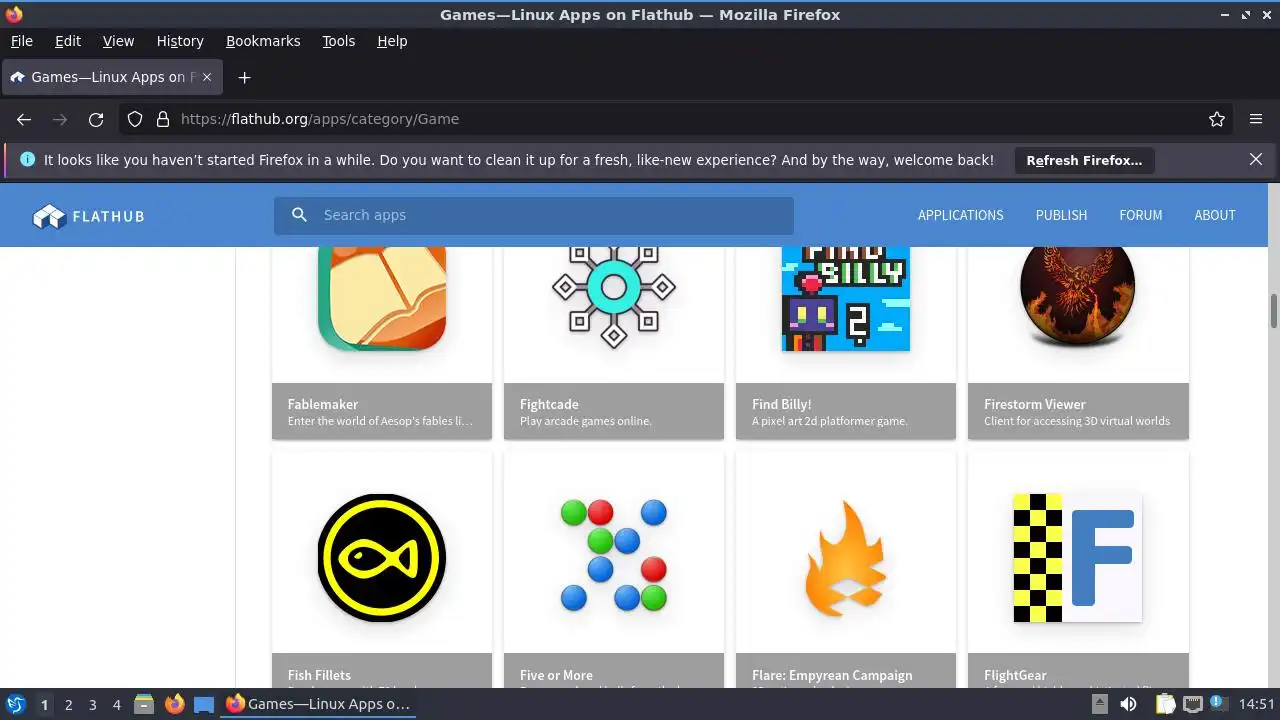Click the Find Billy! card title
This screenshot has width=1280, height=720.
781,404
